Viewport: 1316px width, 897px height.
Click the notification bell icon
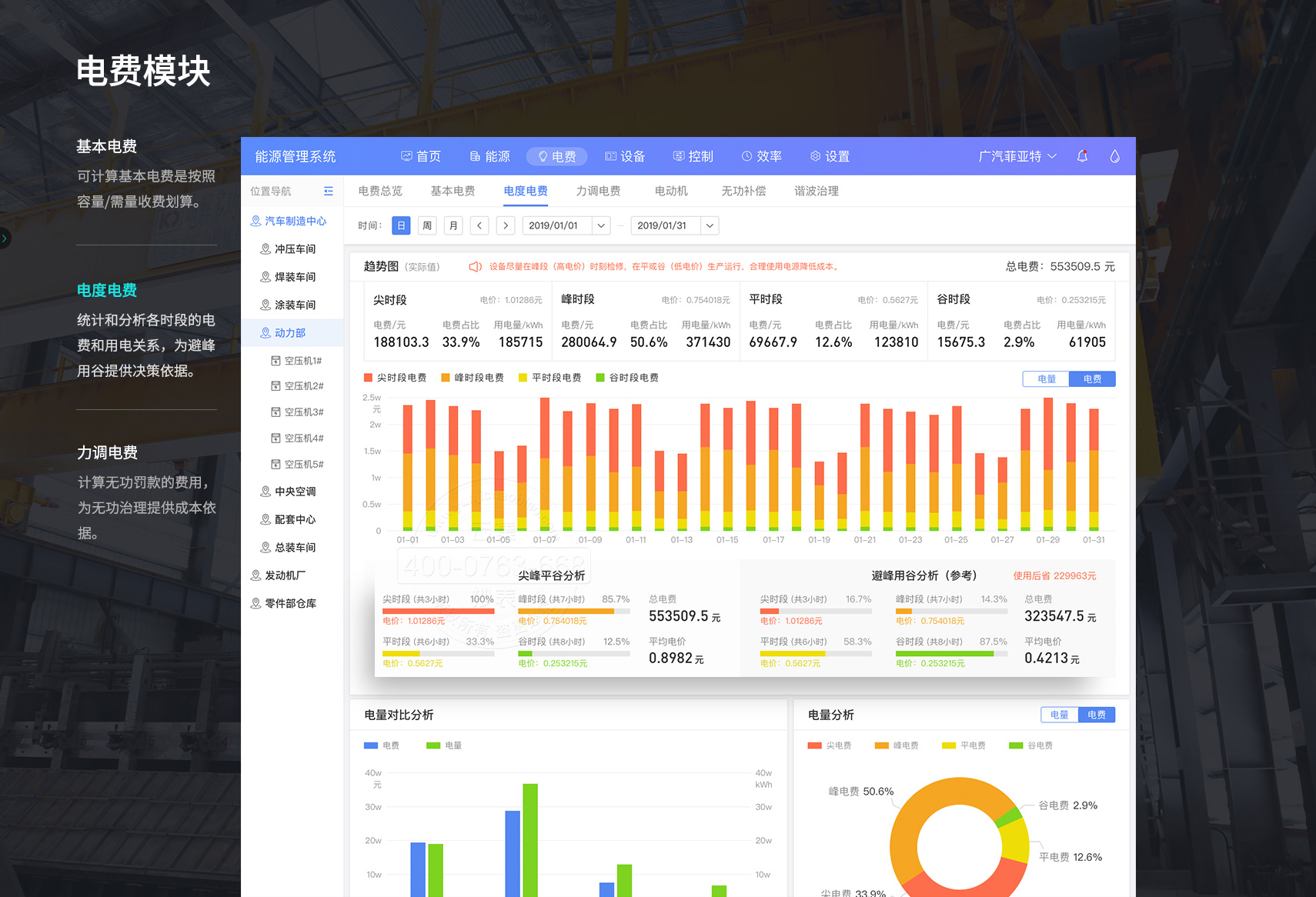[1082, 156]
